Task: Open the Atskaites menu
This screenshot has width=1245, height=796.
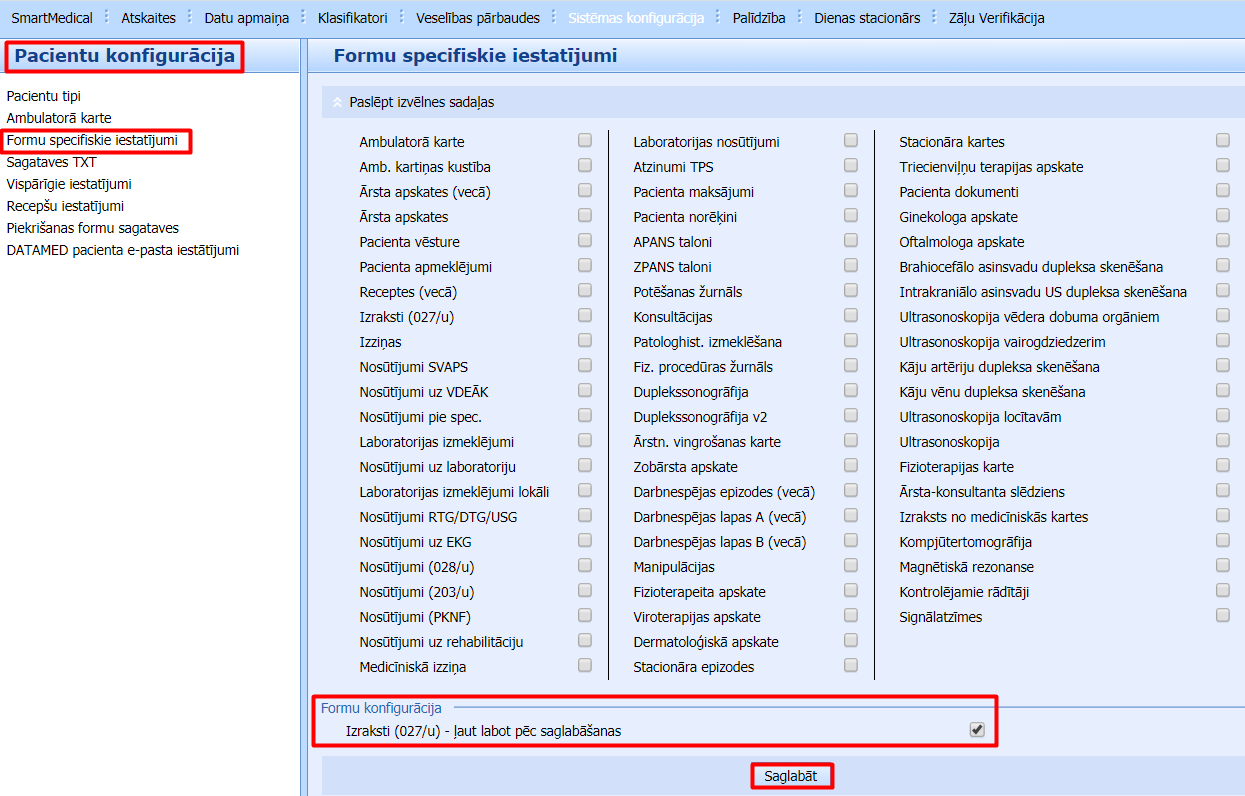Action: pyautogui.click(x=148, y=18)
